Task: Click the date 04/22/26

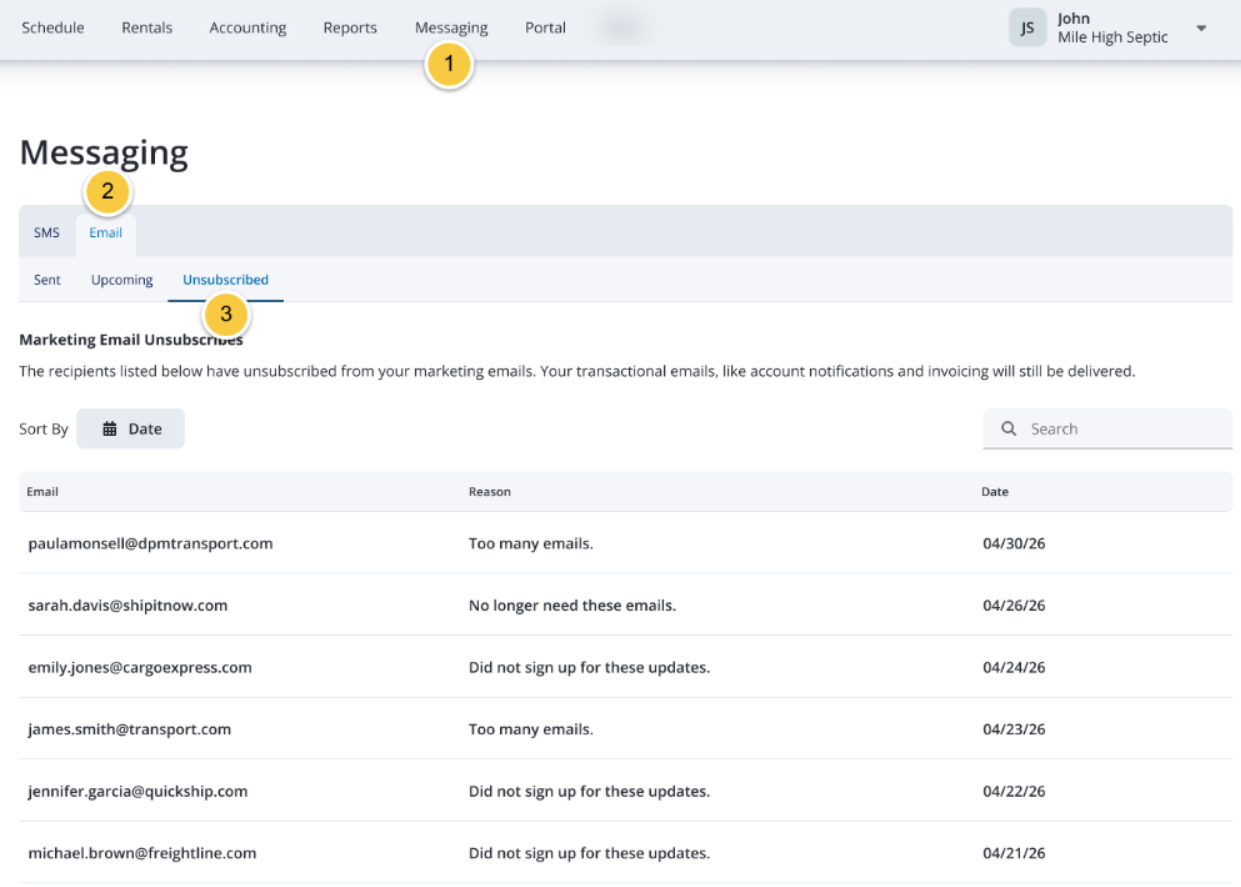Action: pyautogui.click(x=1014, y=792)
